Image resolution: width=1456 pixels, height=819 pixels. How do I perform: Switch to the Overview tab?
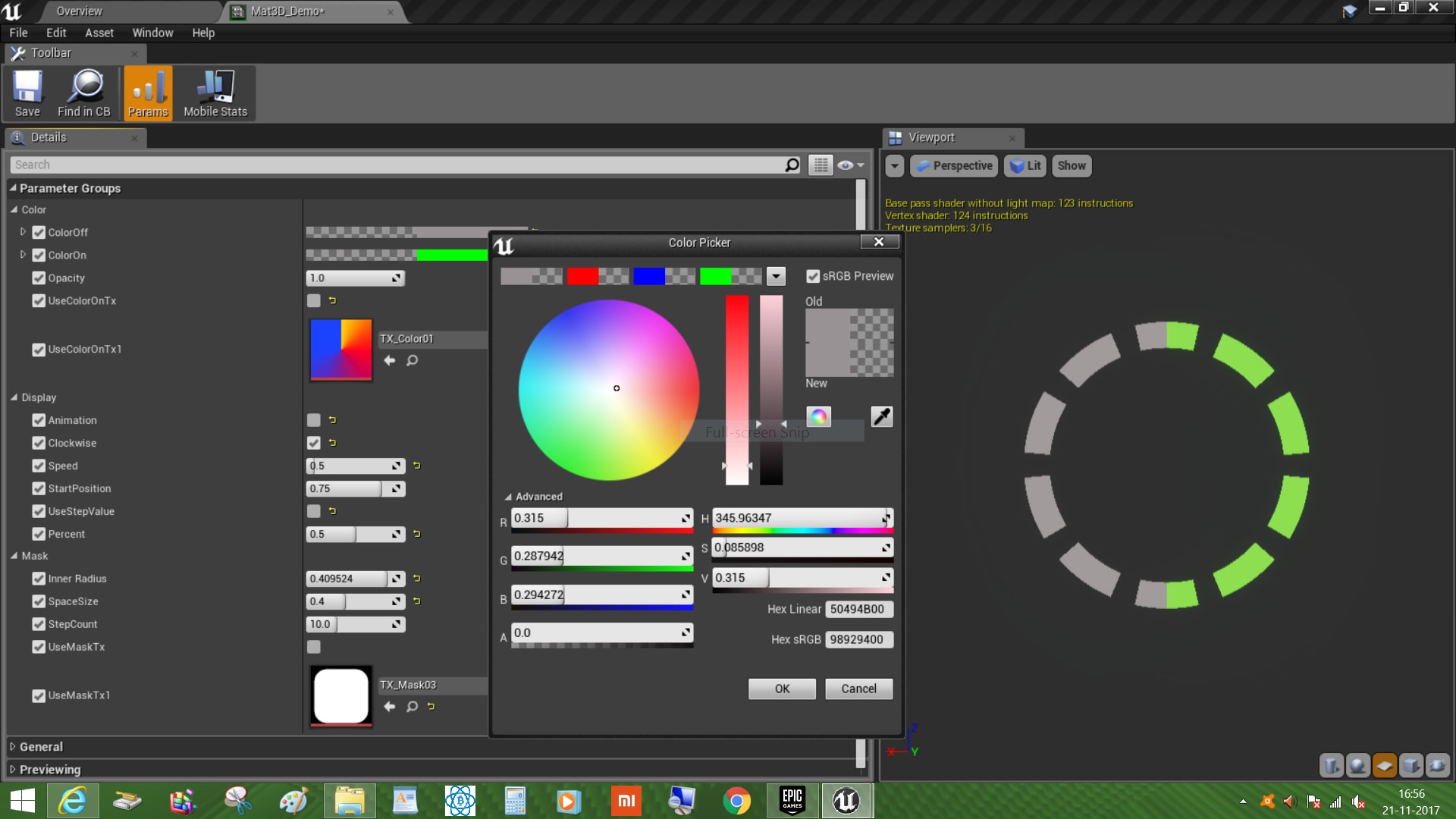click(79, 11)
